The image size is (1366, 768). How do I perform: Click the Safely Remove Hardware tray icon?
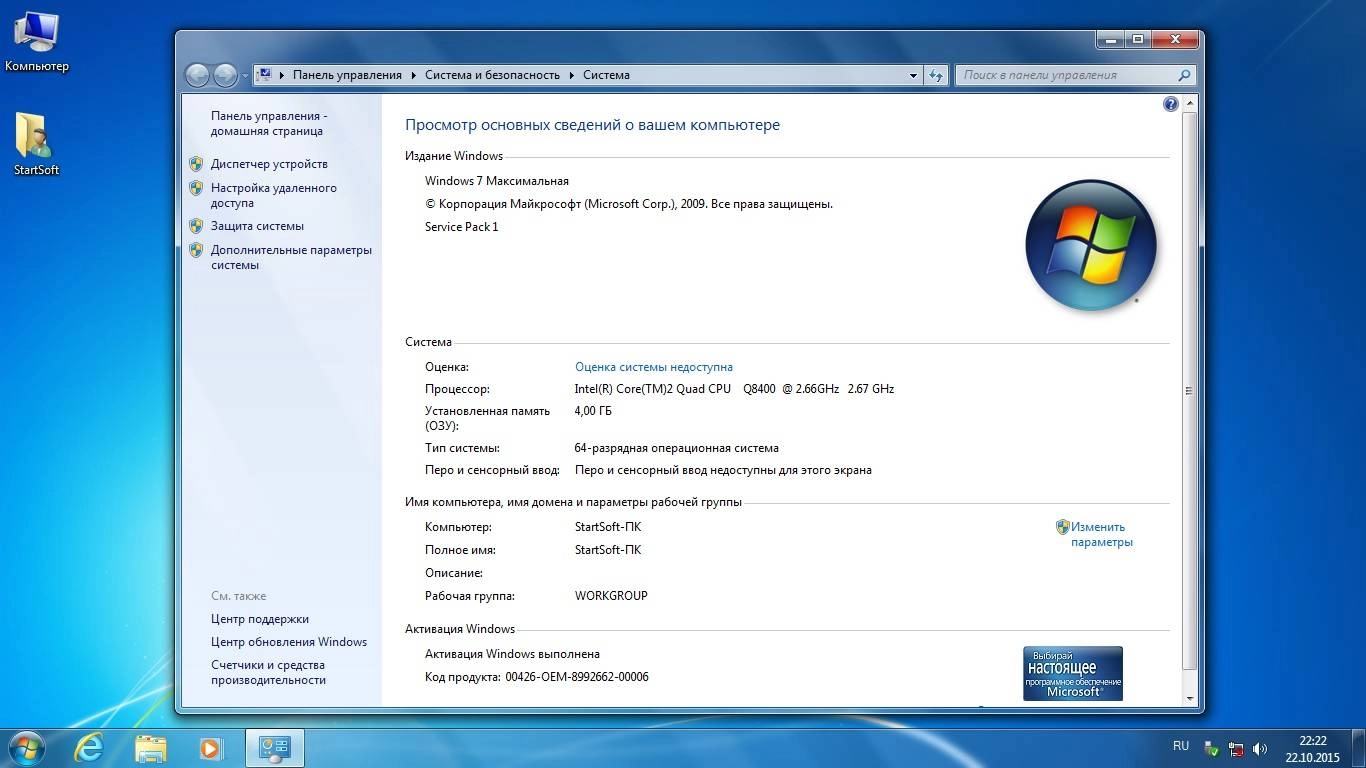1212,749
